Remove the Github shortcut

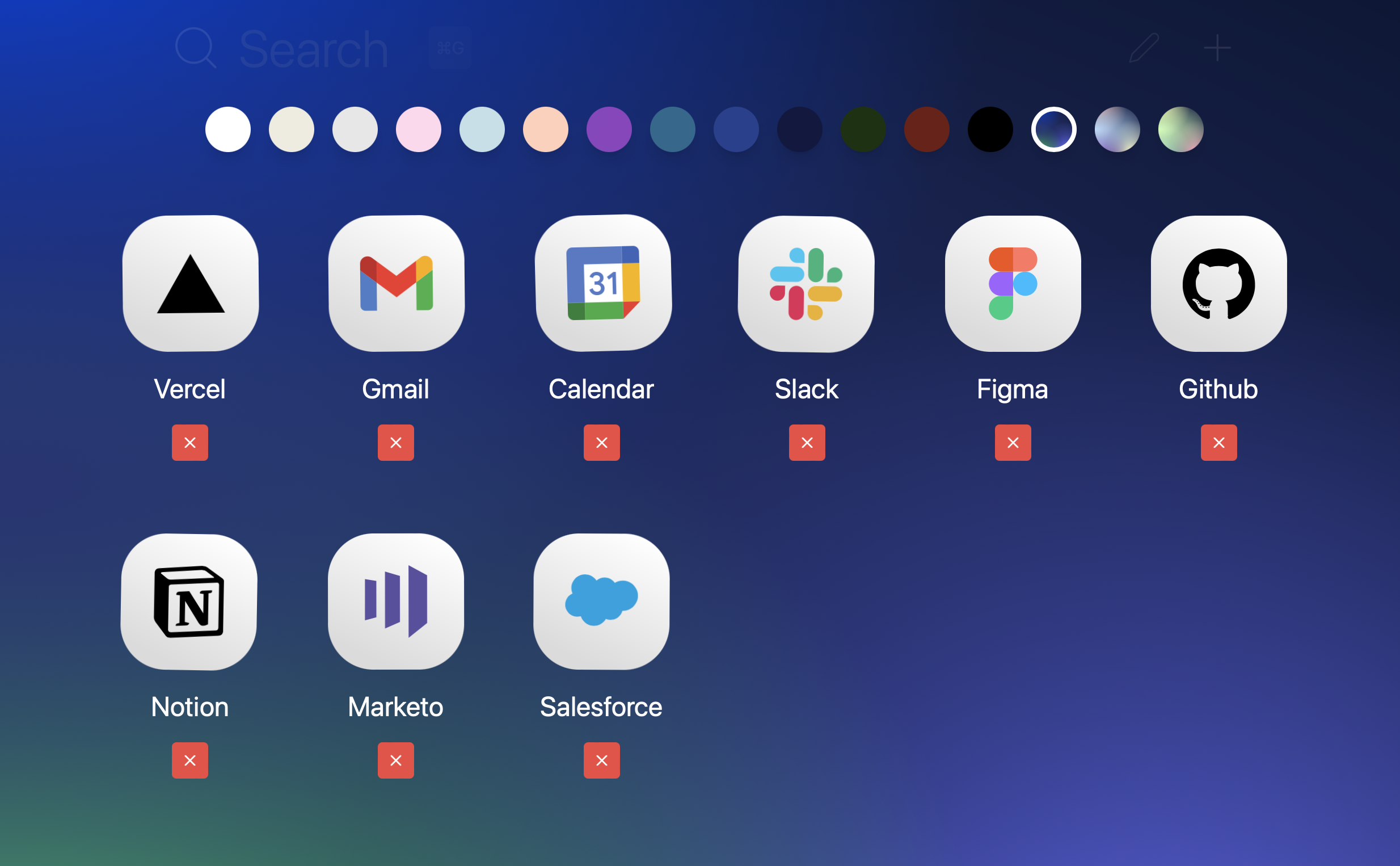point(1218,442)
